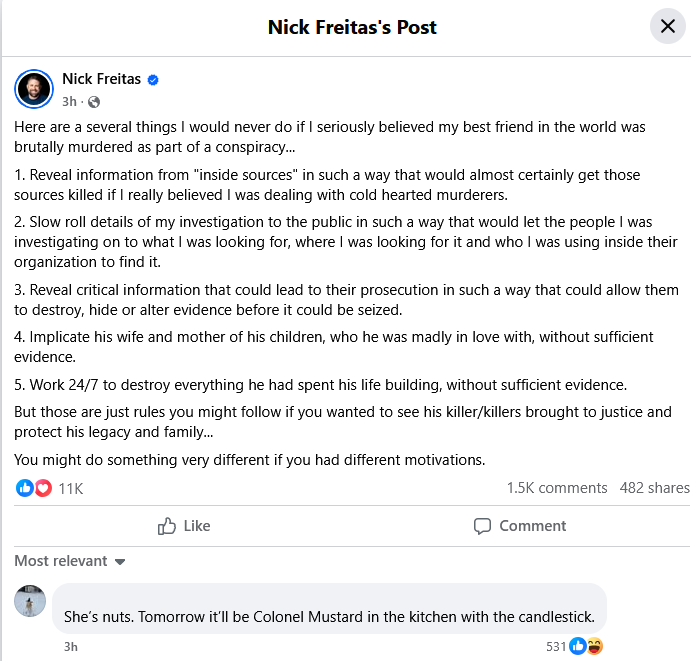
Task: Click the Colonel Mustard comment bubble
Action: tap(329, 616)
